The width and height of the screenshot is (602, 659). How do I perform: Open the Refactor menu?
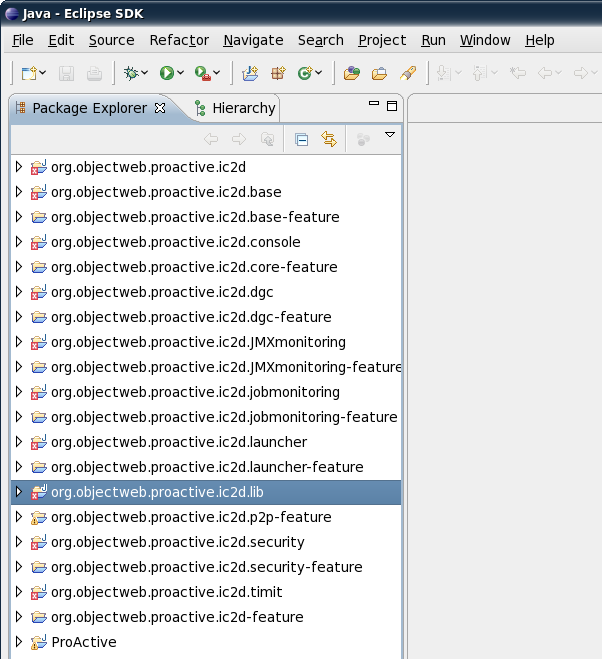coord(179,40)
